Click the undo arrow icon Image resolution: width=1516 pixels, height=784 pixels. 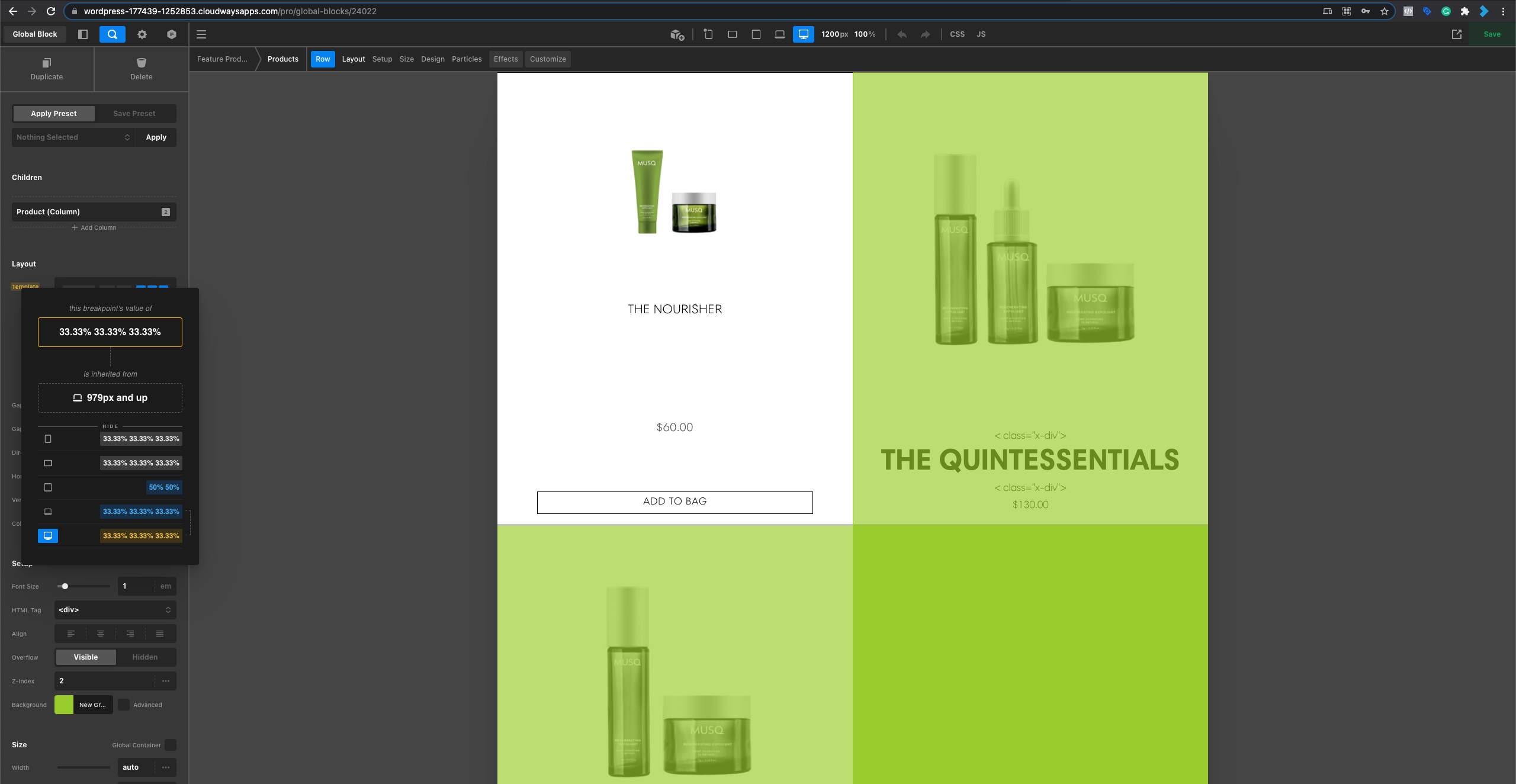(x=901, y=34)
